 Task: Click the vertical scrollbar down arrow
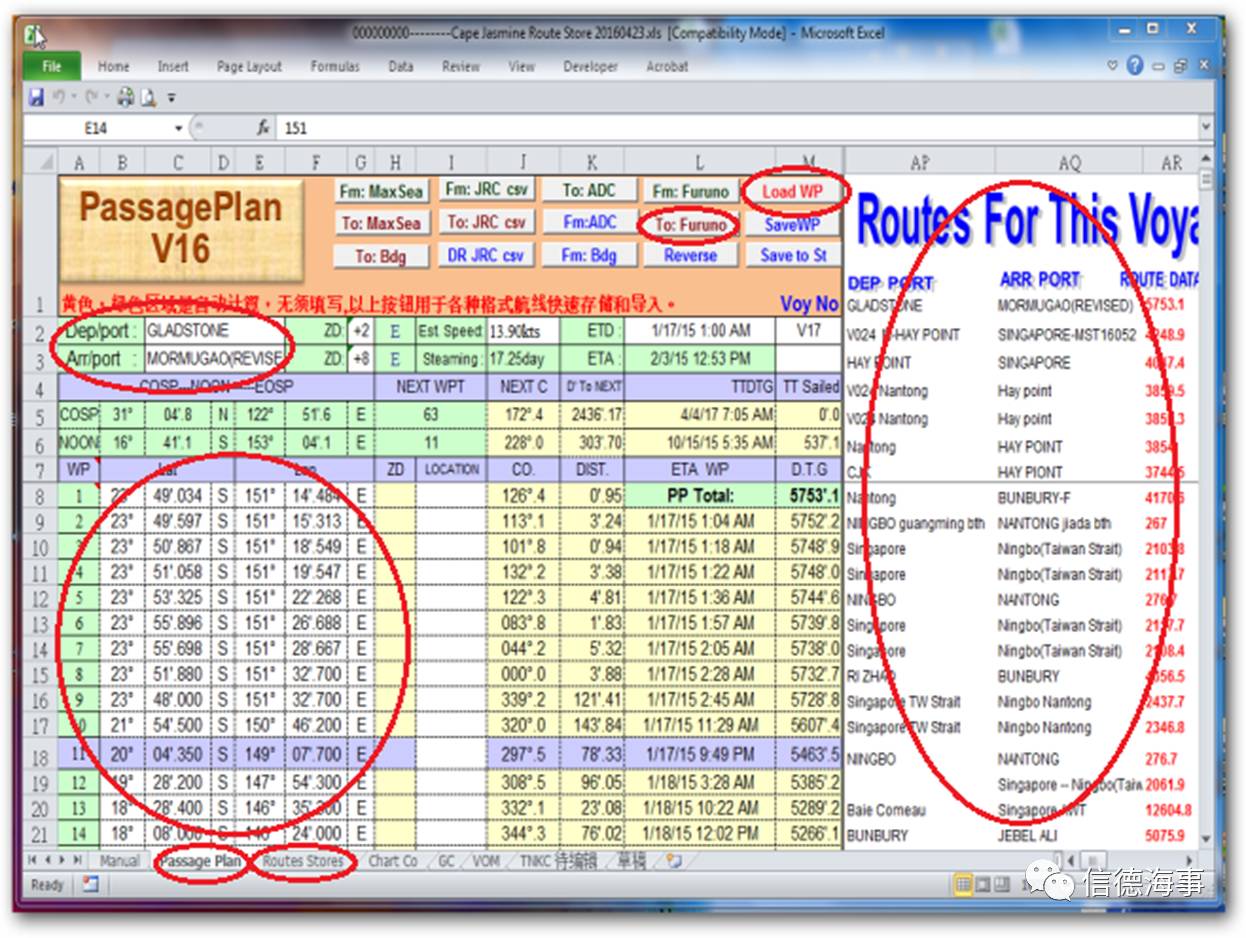pos(1206,839)
